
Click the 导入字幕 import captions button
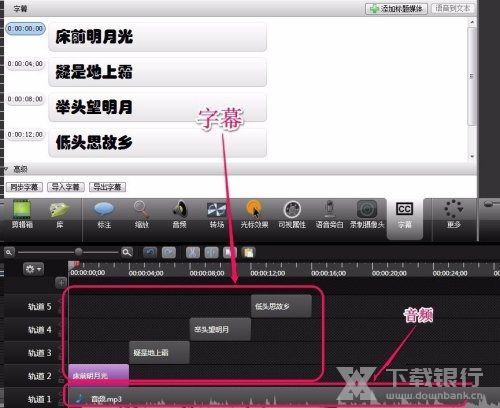pyautogui.click(x=66, y=187)
